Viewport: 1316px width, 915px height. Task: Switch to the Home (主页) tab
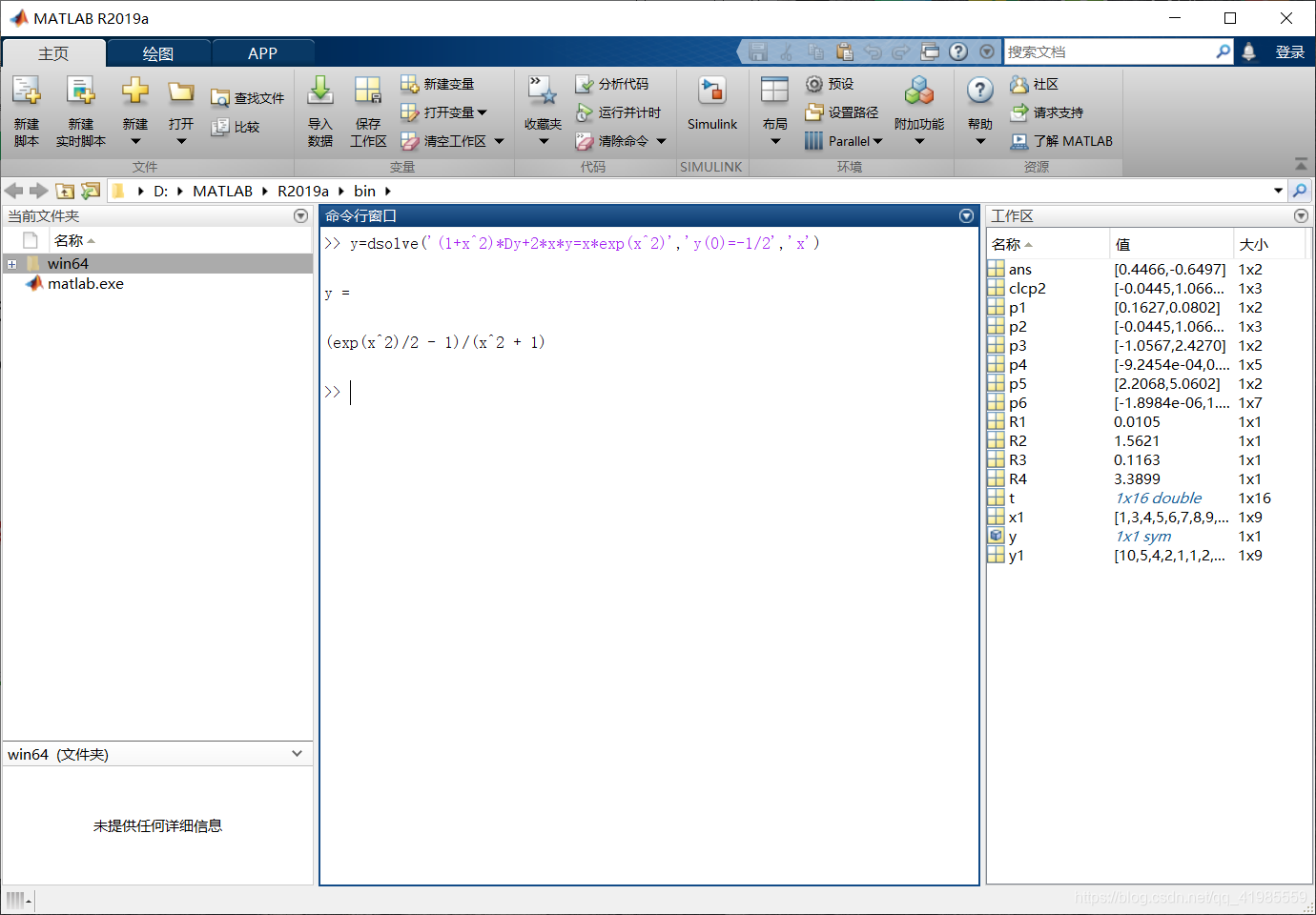pyautogui.click(x=53, y=53)
